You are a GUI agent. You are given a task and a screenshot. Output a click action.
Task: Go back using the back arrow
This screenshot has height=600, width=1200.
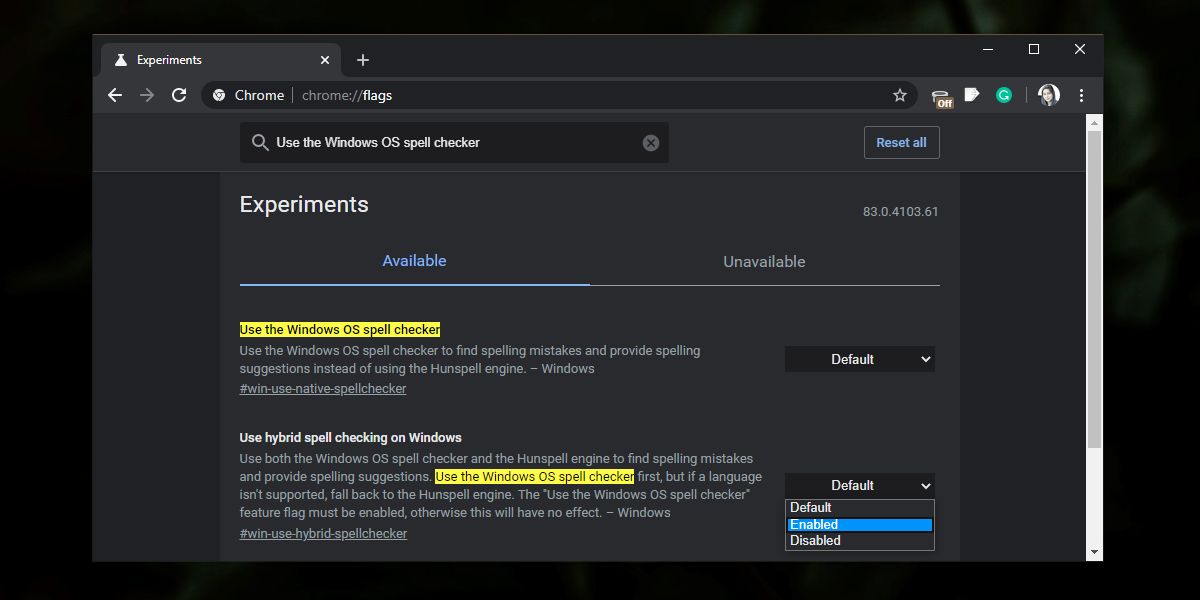(x=115, y=95)
